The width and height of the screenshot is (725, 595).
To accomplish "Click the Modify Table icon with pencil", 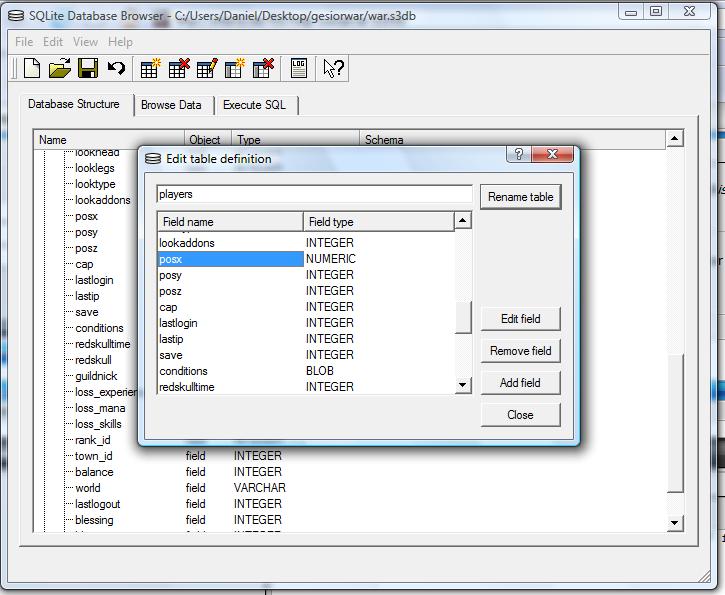I will pyautogui.click(x=207, y=68).
